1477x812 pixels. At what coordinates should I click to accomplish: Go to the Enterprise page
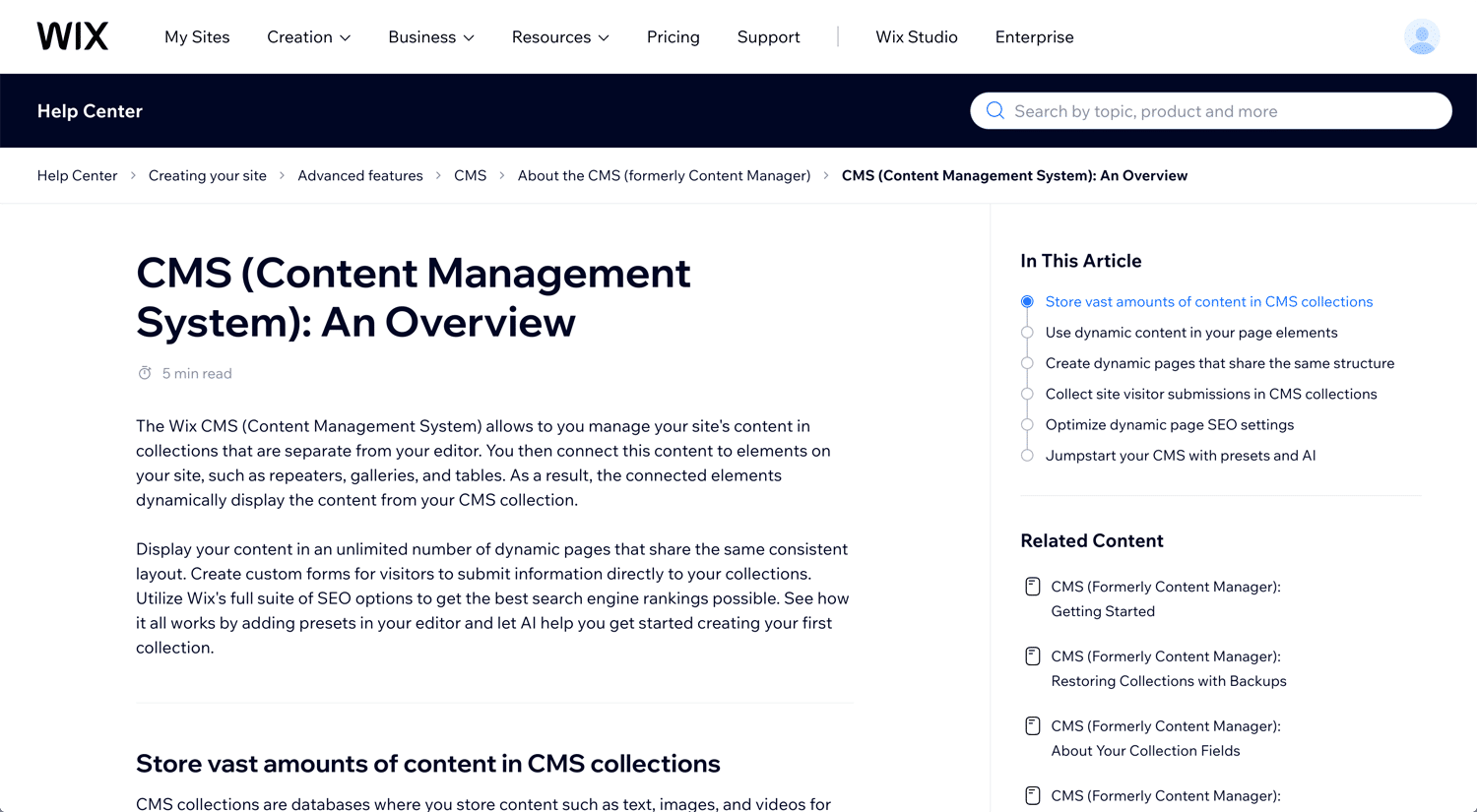pyautogui.click(x=1034, y=36)
